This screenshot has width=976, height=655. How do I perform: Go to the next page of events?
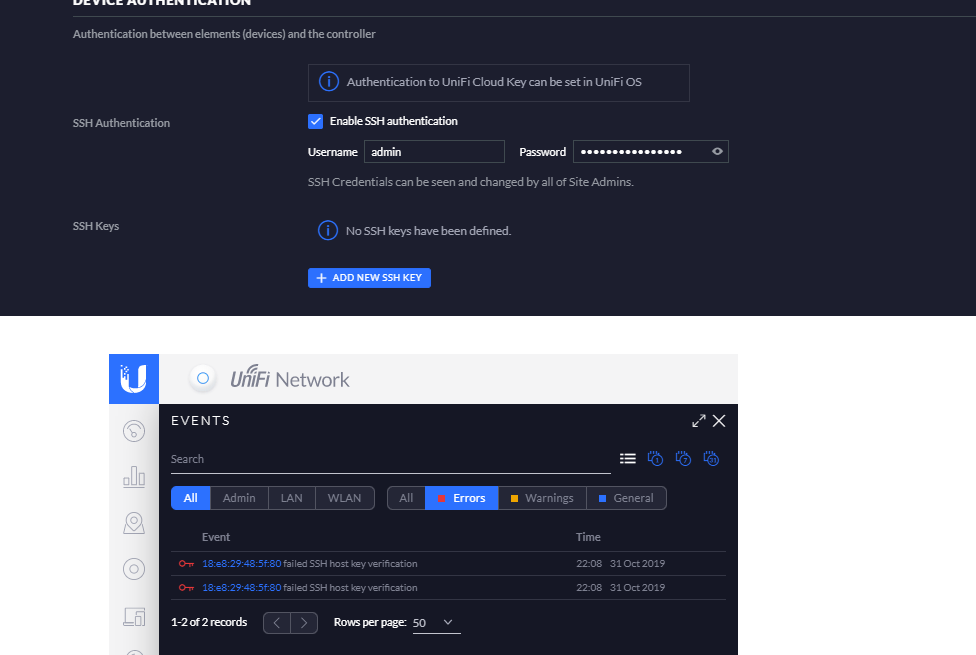(x=304, y=623)
